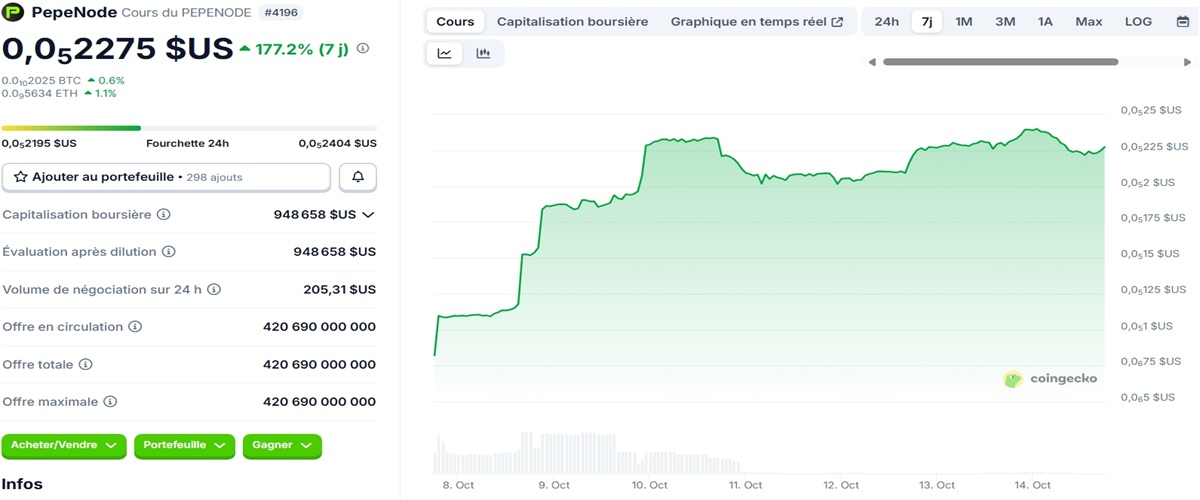Click info icon next to Capitalisation boursière
Viewport: 1200px width, 500px height.
pyautogui.click(x=164, y=215)
